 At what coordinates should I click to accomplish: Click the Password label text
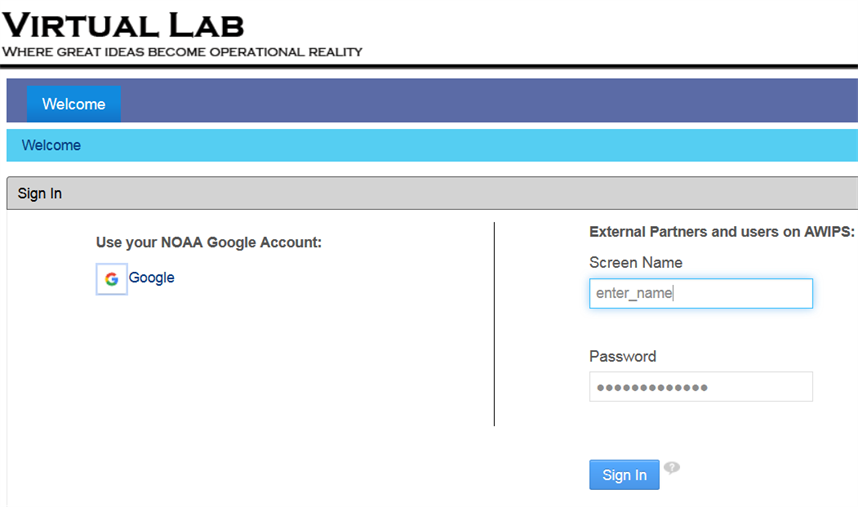(623, 356)
